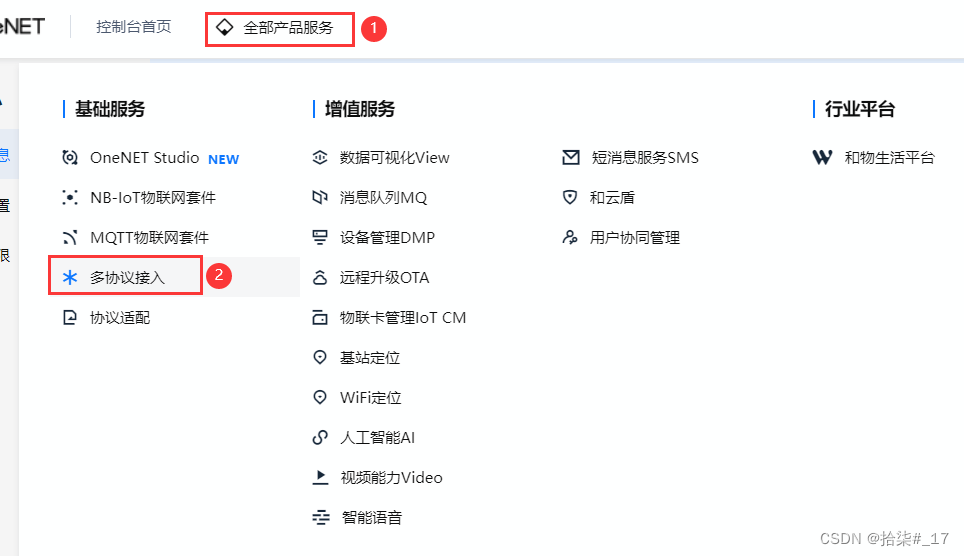964x556 pixels.
Task: Open NB-IoT物联网套件
Action: (x=153, y=197)
